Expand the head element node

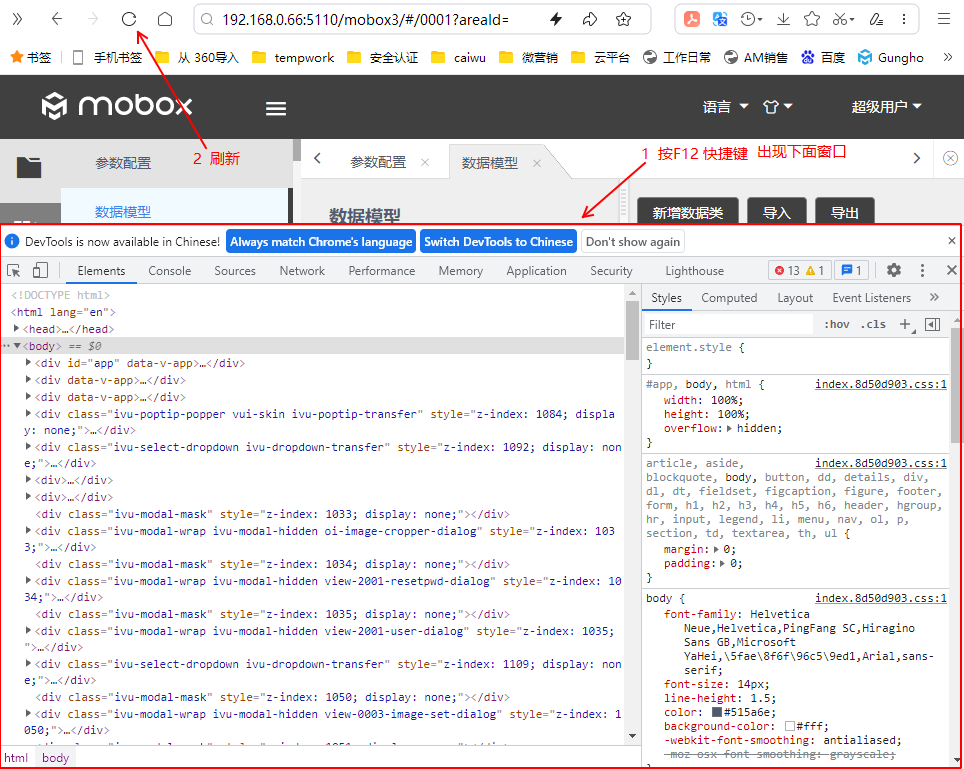17,329
